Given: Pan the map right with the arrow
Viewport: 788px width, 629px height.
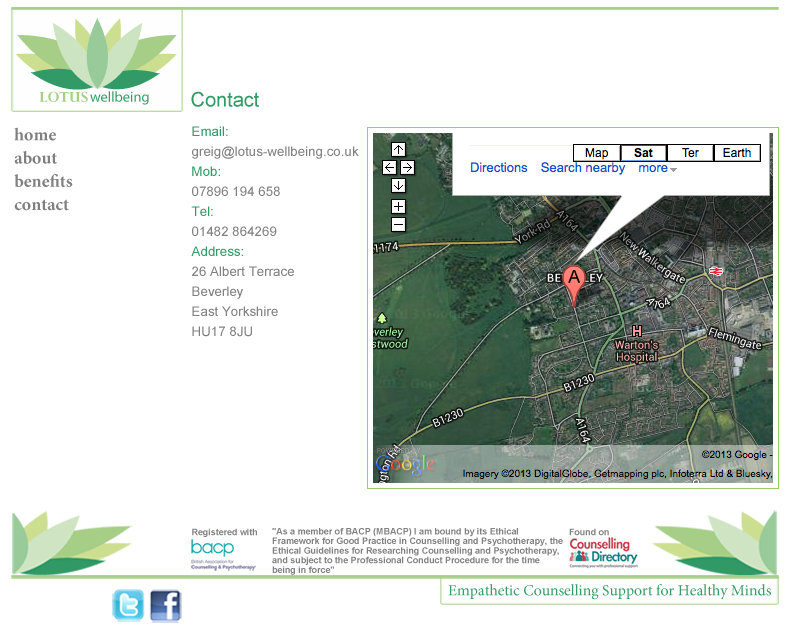Looking at the screenshot, I should pyautogui.click(x=408, y=167).
